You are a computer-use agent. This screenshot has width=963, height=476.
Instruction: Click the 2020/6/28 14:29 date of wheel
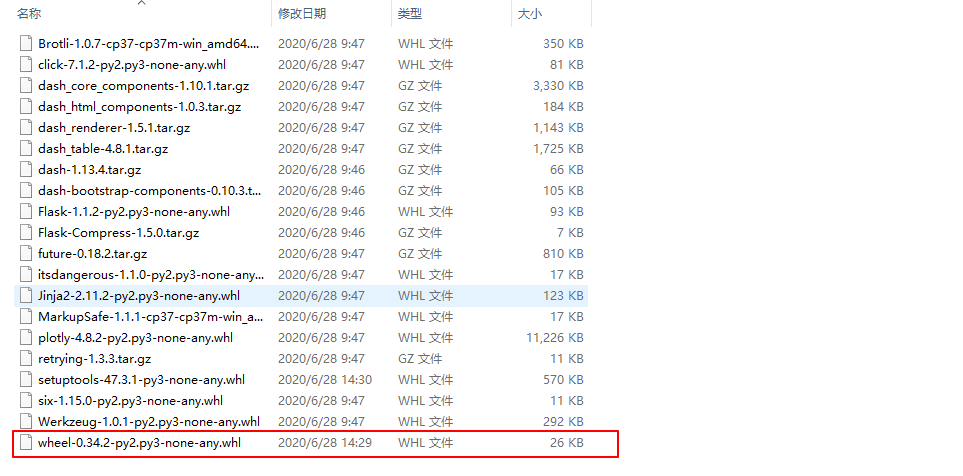point(325,442)
